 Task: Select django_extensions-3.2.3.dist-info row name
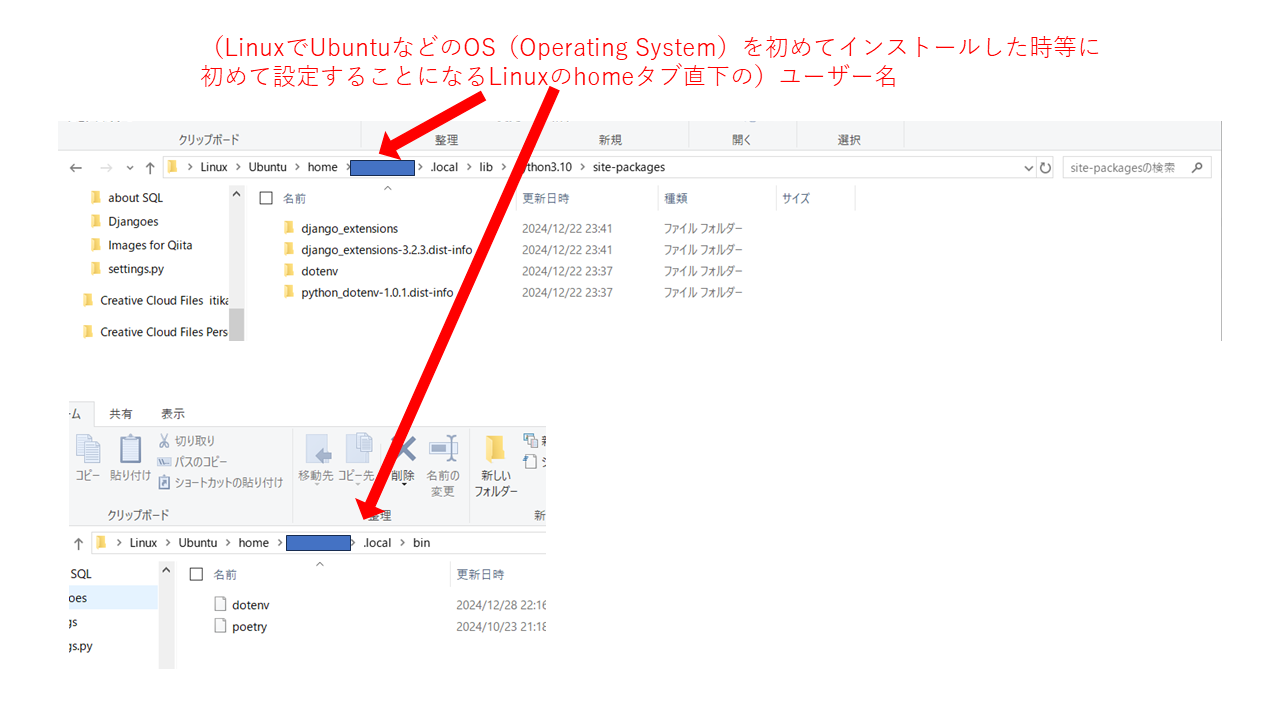point(386,250)
